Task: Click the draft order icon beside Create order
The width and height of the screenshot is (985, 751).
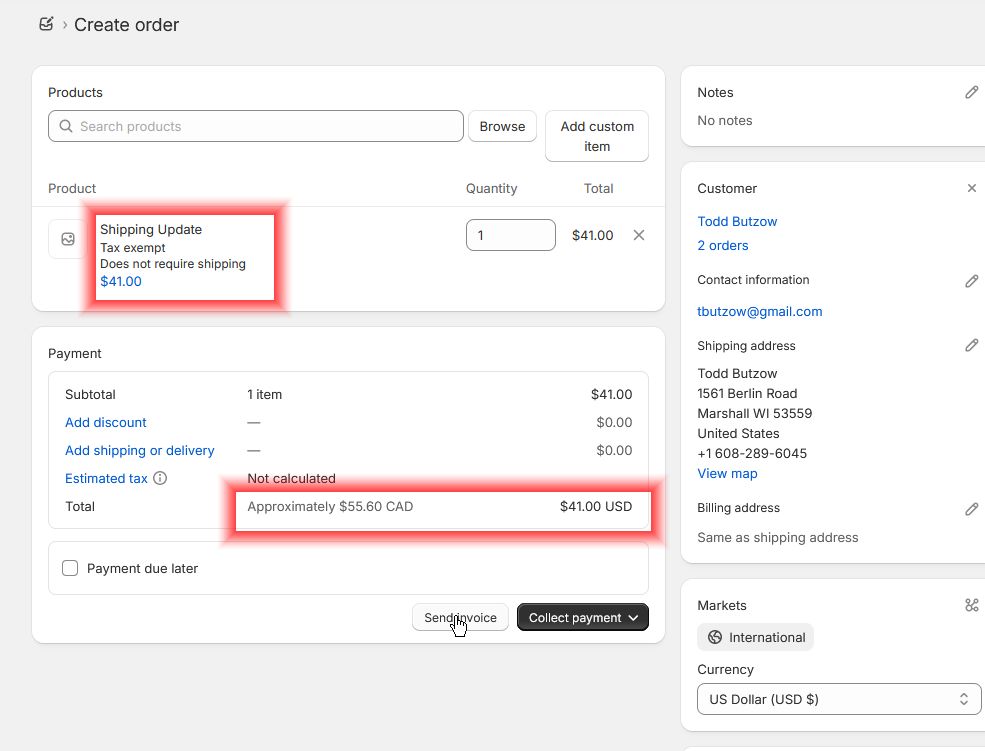Action: 46,24
